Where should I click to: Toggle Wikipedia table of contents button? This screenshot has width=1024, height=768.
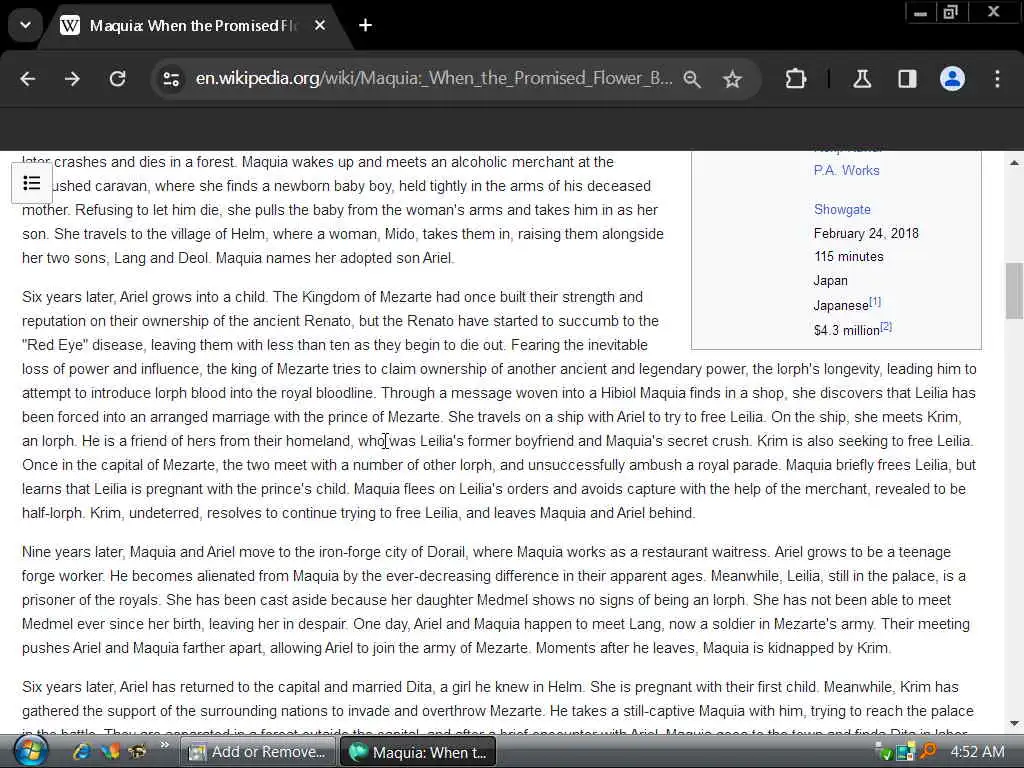(32, 183)
